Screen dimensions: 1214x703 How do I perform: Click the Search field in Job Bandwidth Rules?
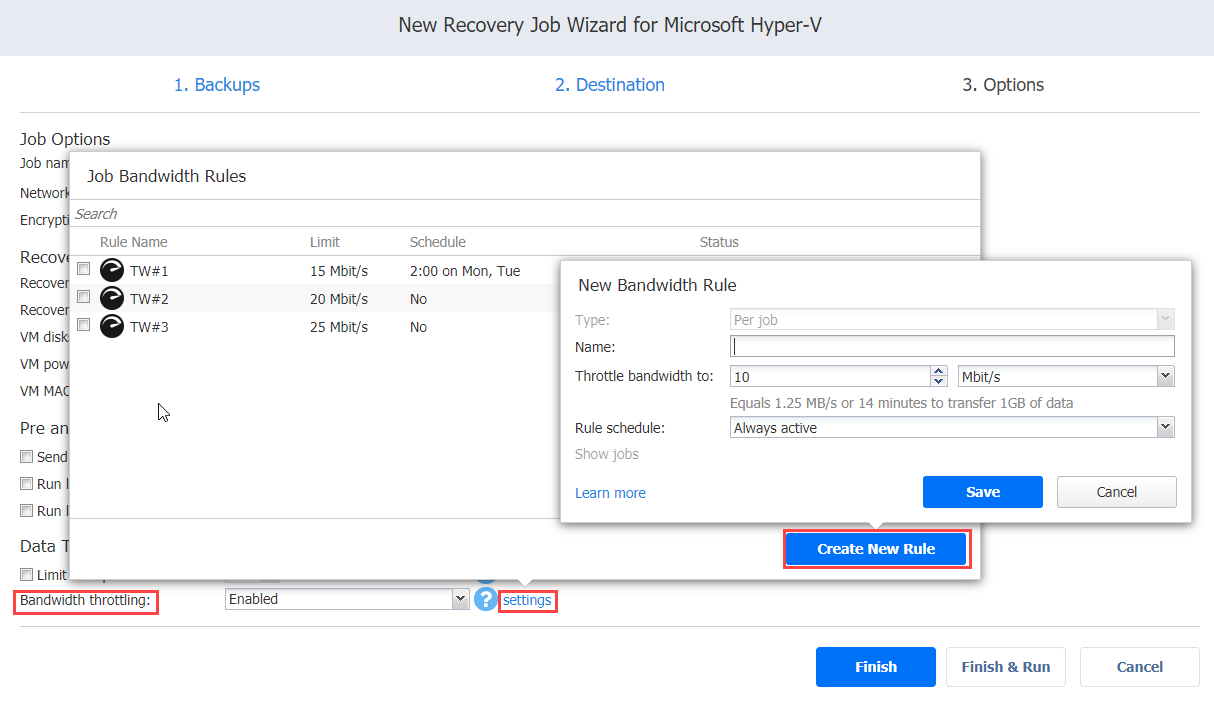pos(524,214)
